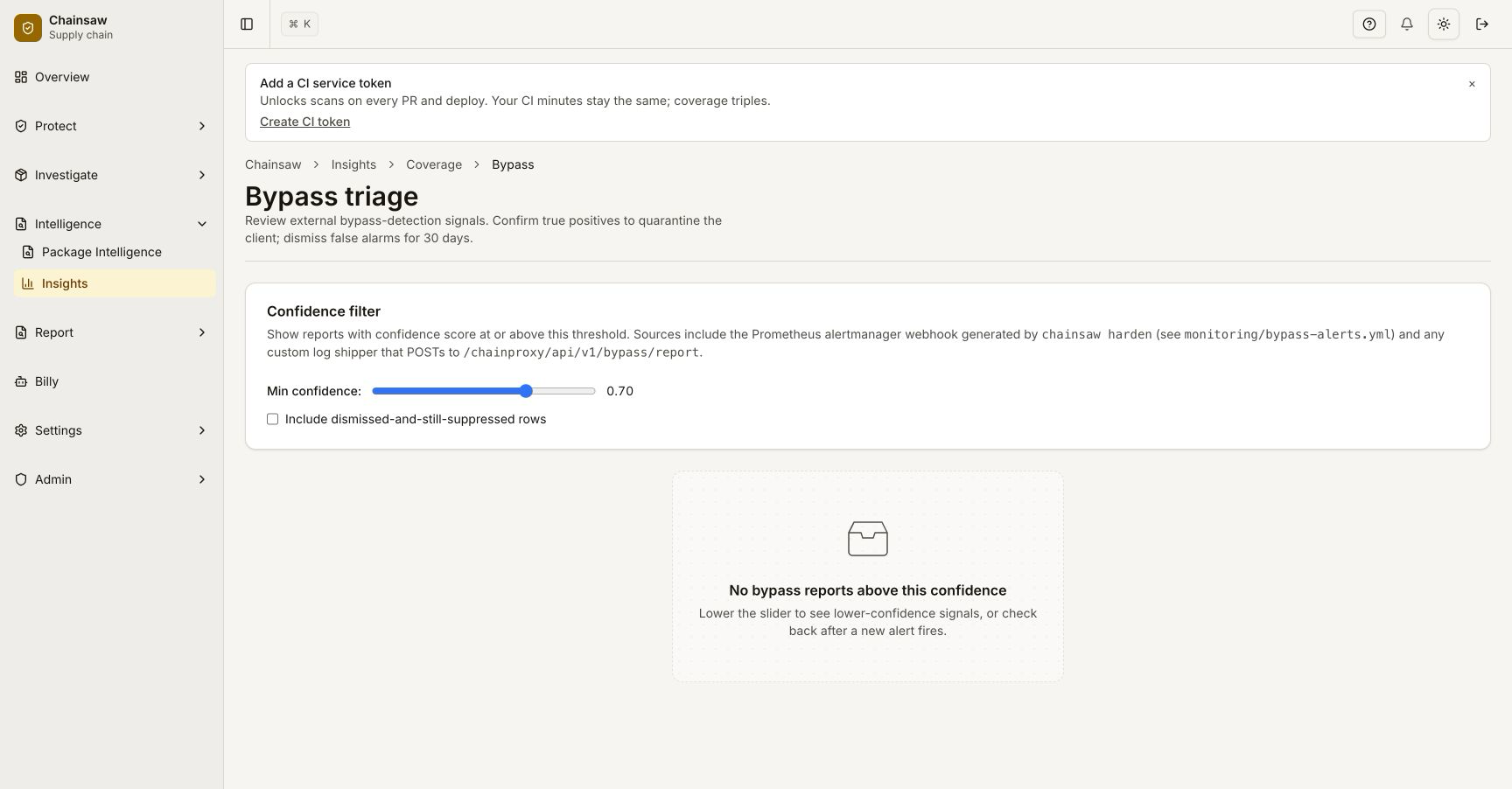The height and width of the screenshot is (789, 1512).
Task: Click the Protect shield icon
Action: [x=21, y=126]
